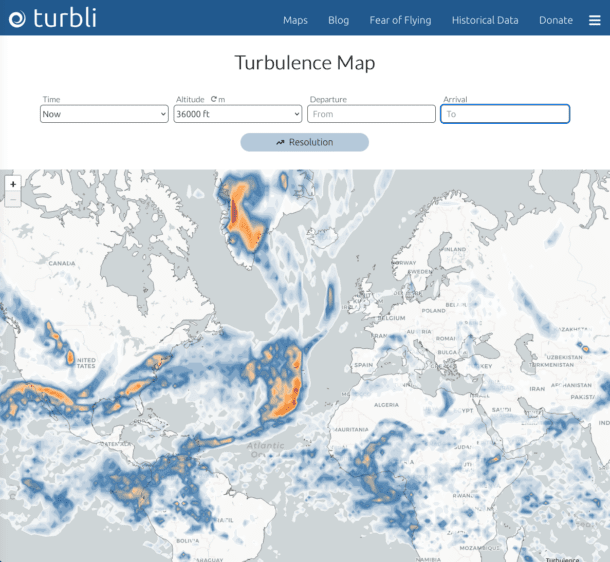
Task: Click the turbli swirl logo icon
Action: 17,18
